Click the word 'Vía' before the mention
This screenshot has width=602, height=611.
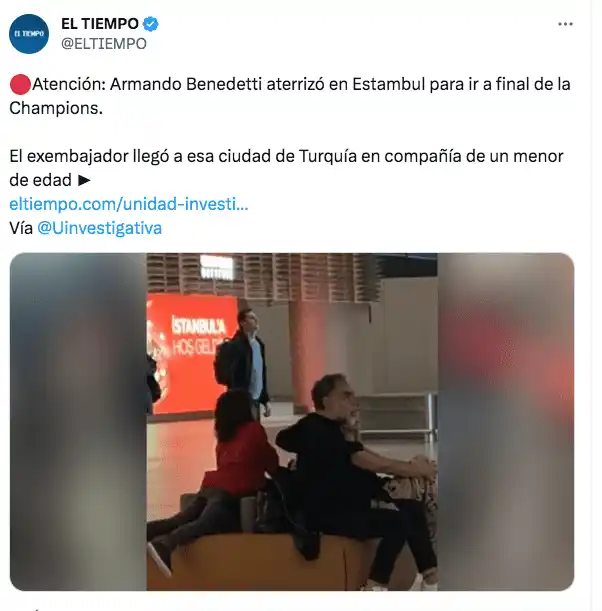click(x=21, y=228)
